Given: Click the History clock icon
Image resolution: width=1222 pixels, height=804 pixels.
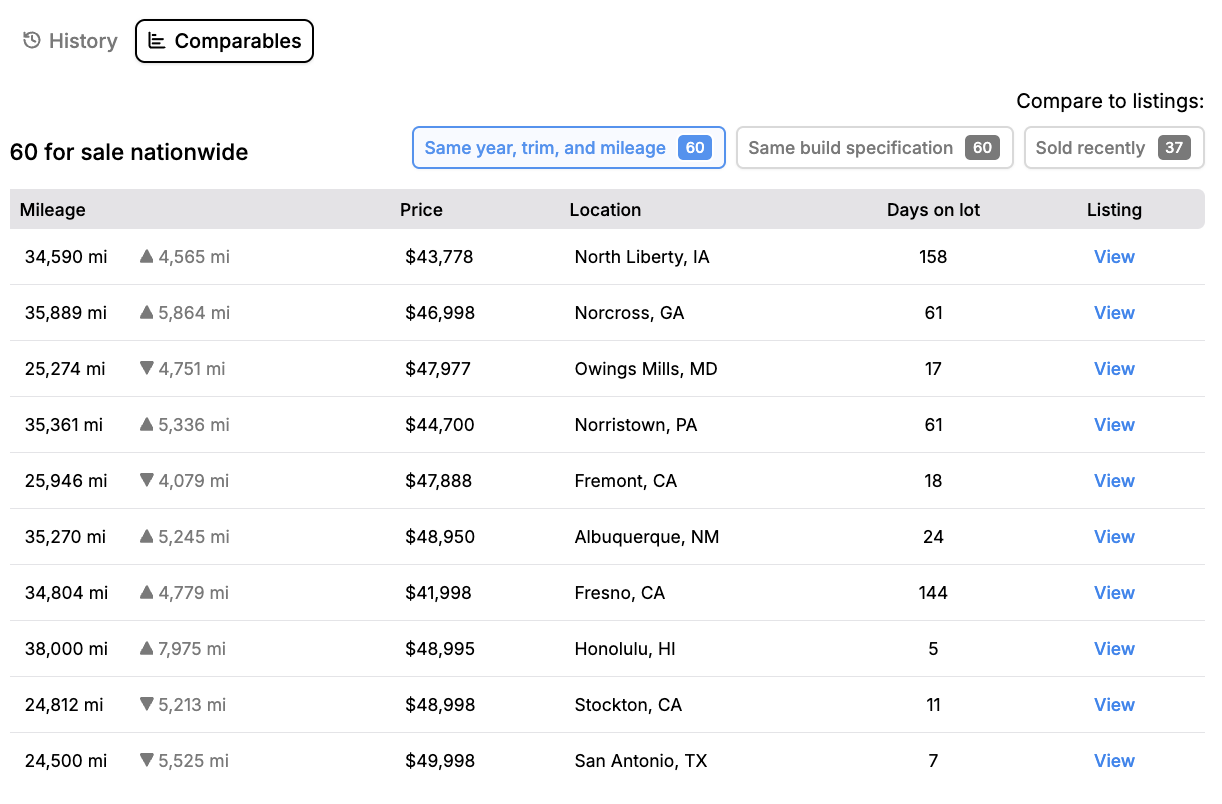Looking at the screenshot, I should 32,41.
